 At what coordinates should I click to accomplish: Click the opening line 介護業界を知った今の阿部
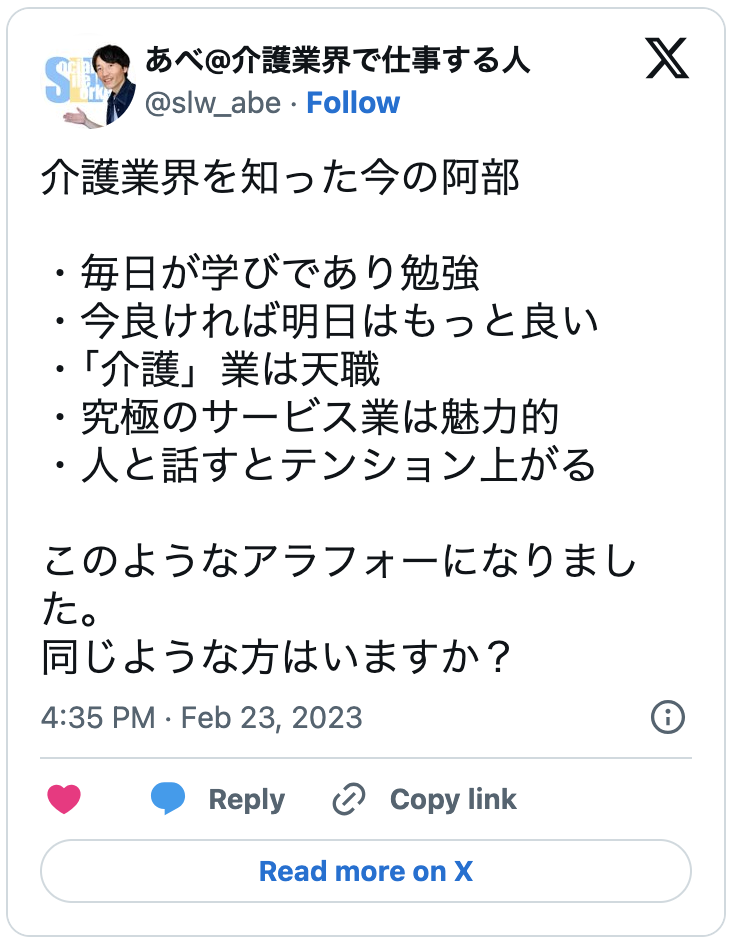[x=281, y=179]
